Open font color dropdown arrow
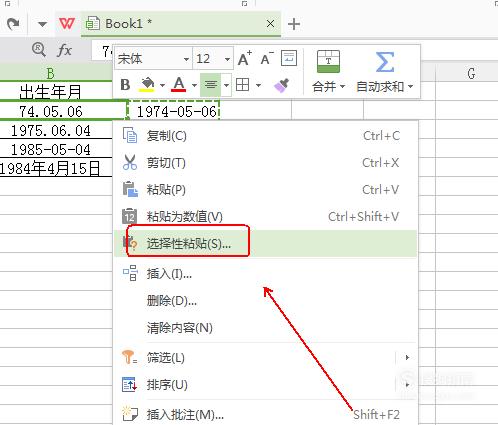498x425 pixels. pos(194,85)
